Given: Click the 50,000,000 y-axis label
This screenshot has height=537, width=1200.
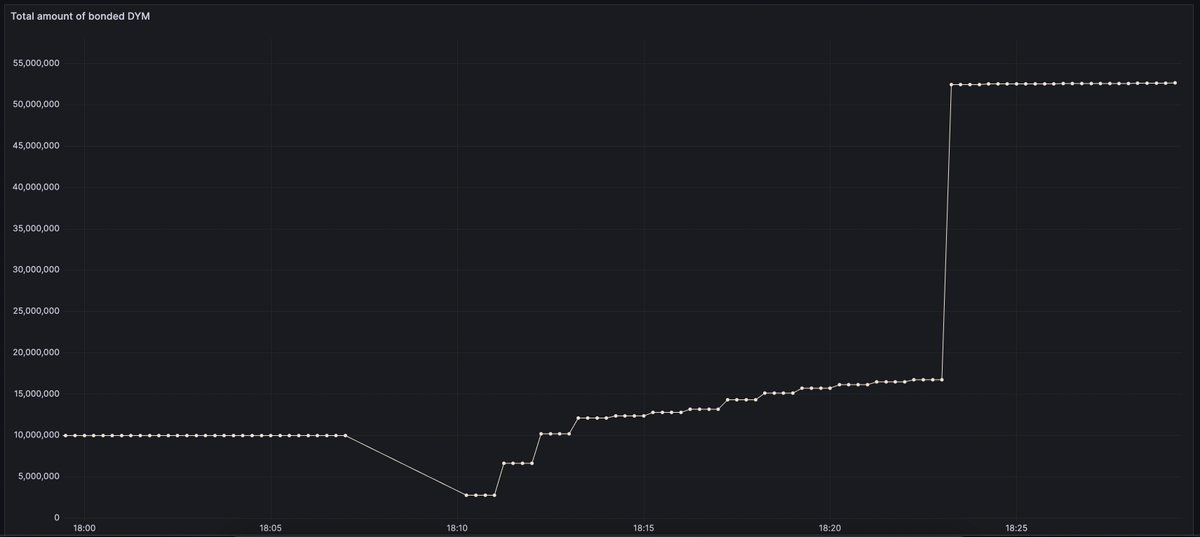Looking at the screenshot, I should (x=37, y=104).
